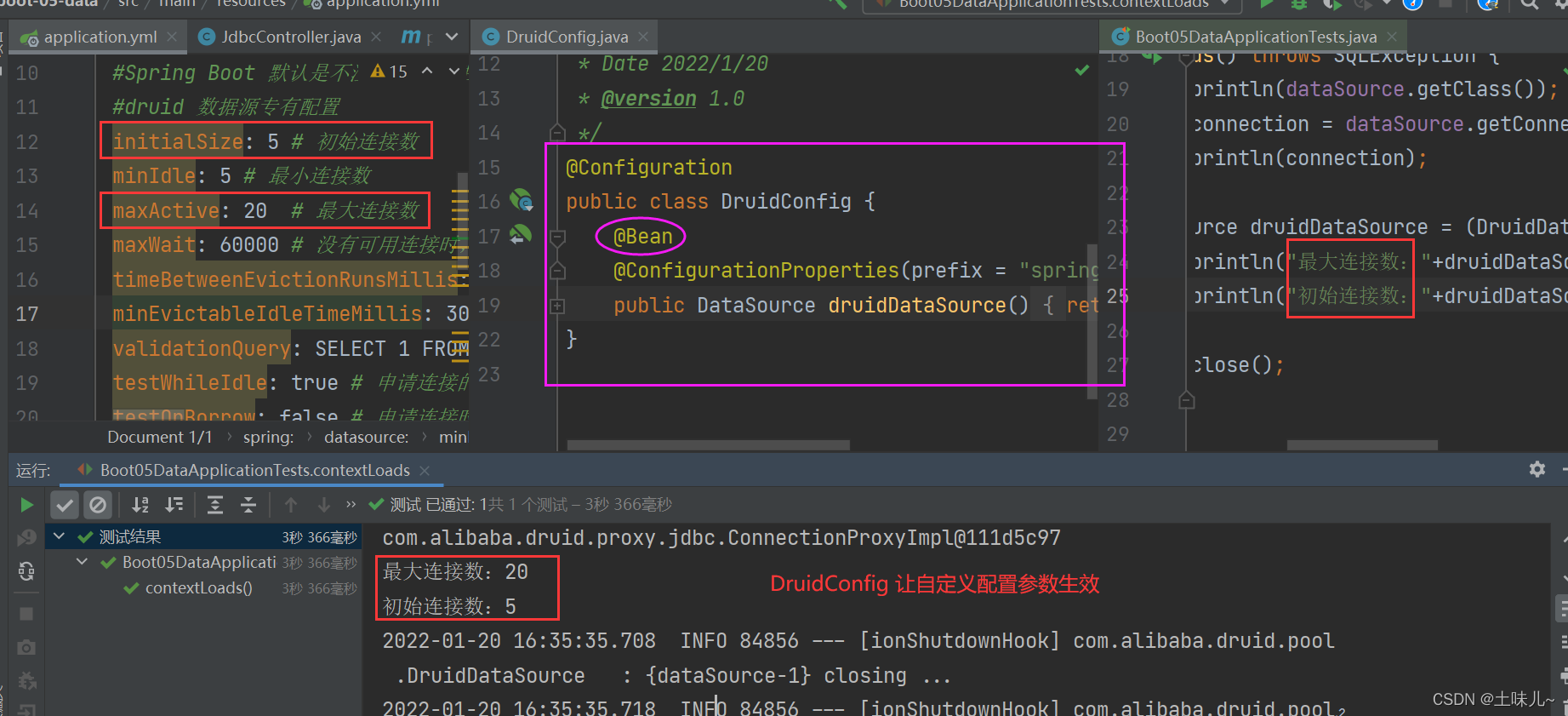
Task: Click the DruidConfig class gutter bean icon
Action: tap(521, 201)
